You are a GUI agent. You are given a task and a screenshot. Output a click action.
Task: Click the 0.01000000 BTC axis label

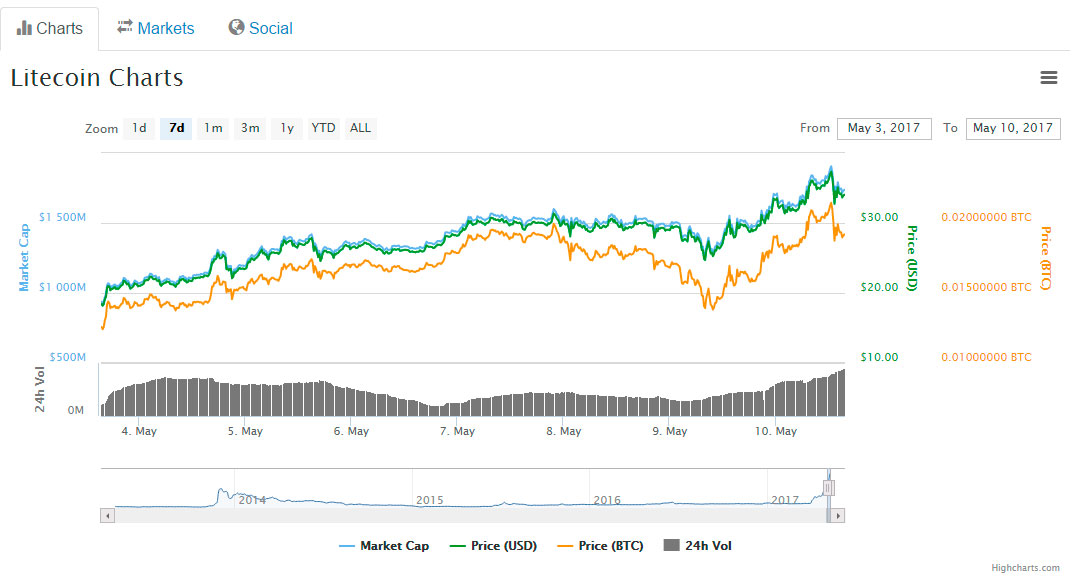(986, 357)
